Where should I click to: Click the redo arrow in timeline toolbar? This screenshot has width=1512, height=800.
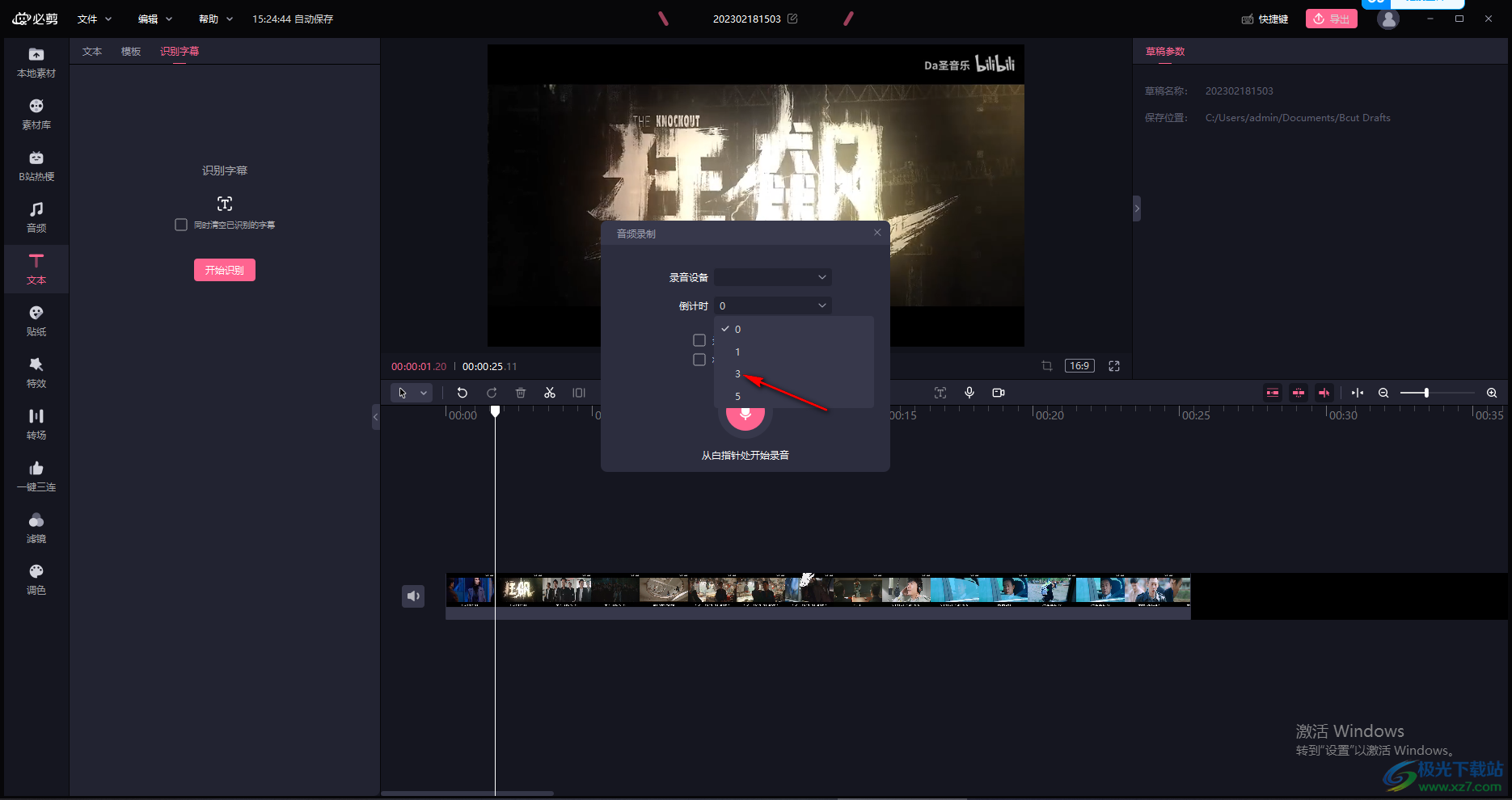coord(492,393)
